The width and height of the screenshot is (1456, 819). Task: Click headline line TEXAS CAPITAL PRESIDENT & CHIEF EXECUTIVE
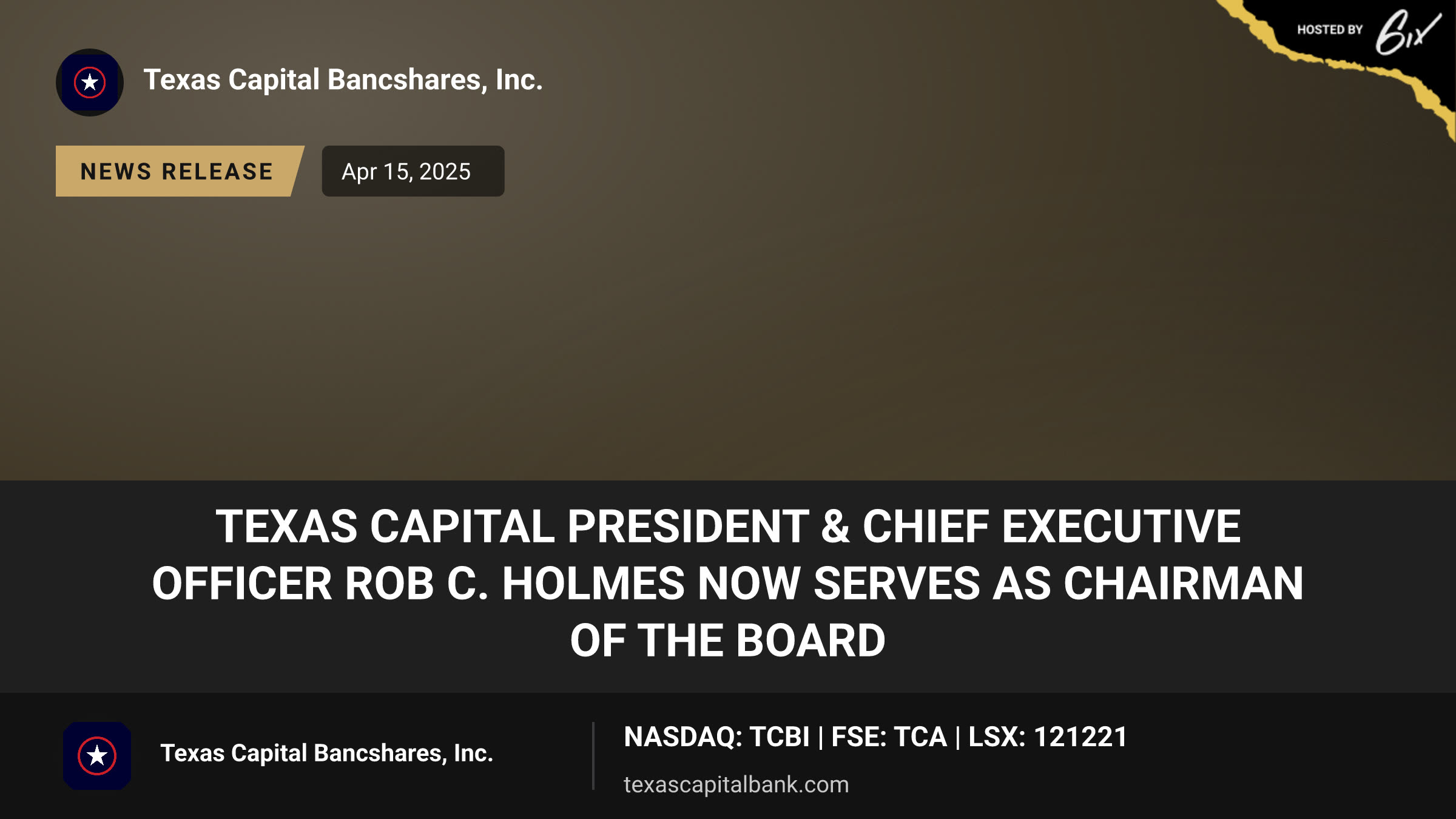[x=728, y=526]
